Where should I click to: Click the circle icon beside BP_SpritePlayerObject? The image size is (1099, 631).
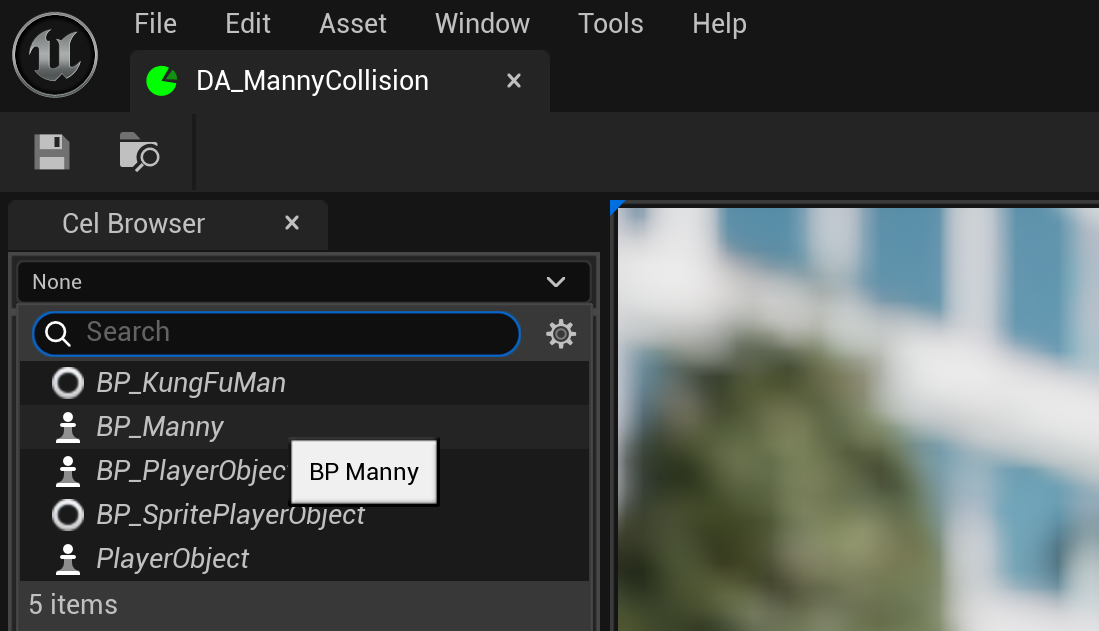pos(67,514)
